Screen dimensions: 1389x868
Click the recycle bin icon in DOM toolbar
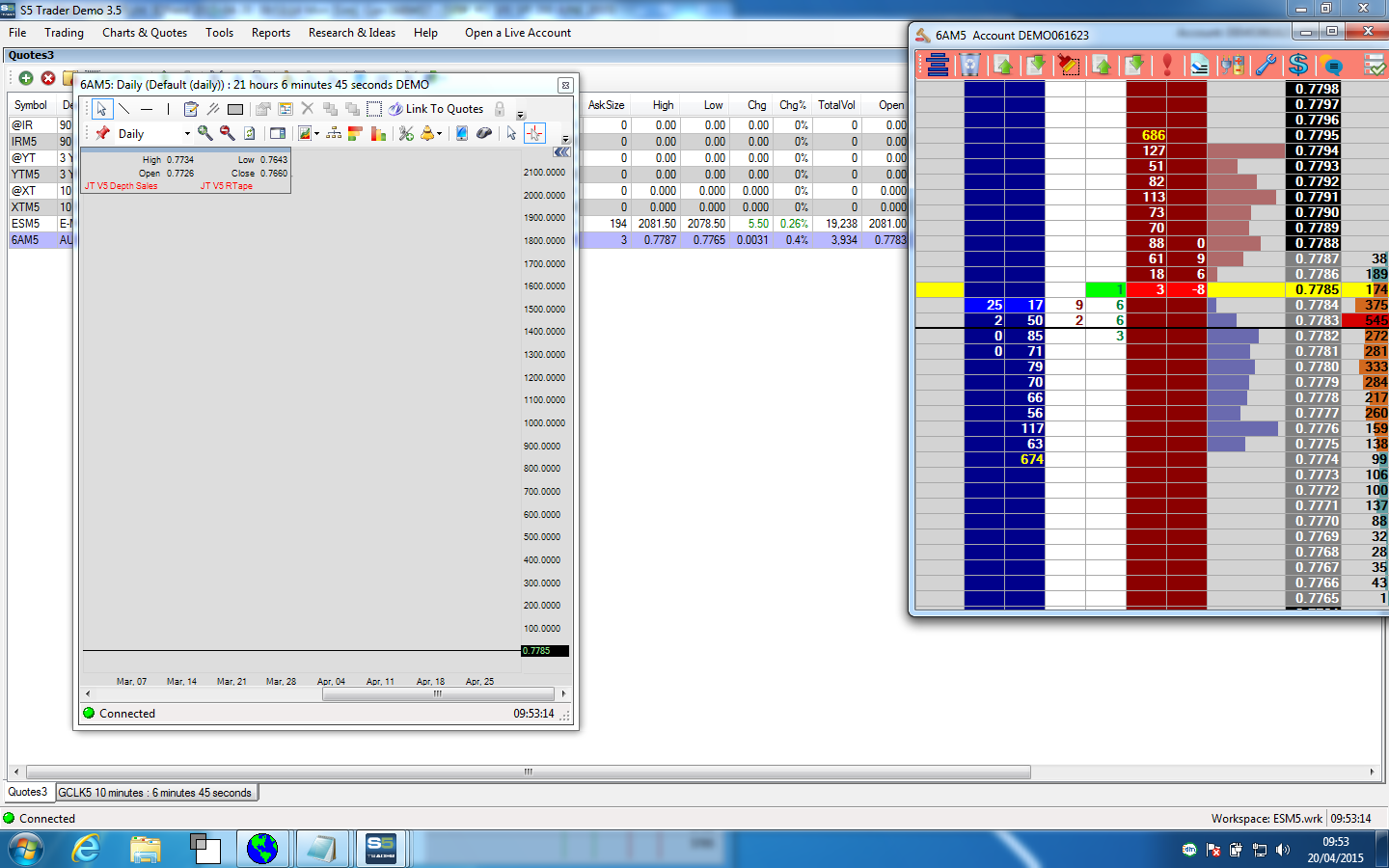(970, 65)
